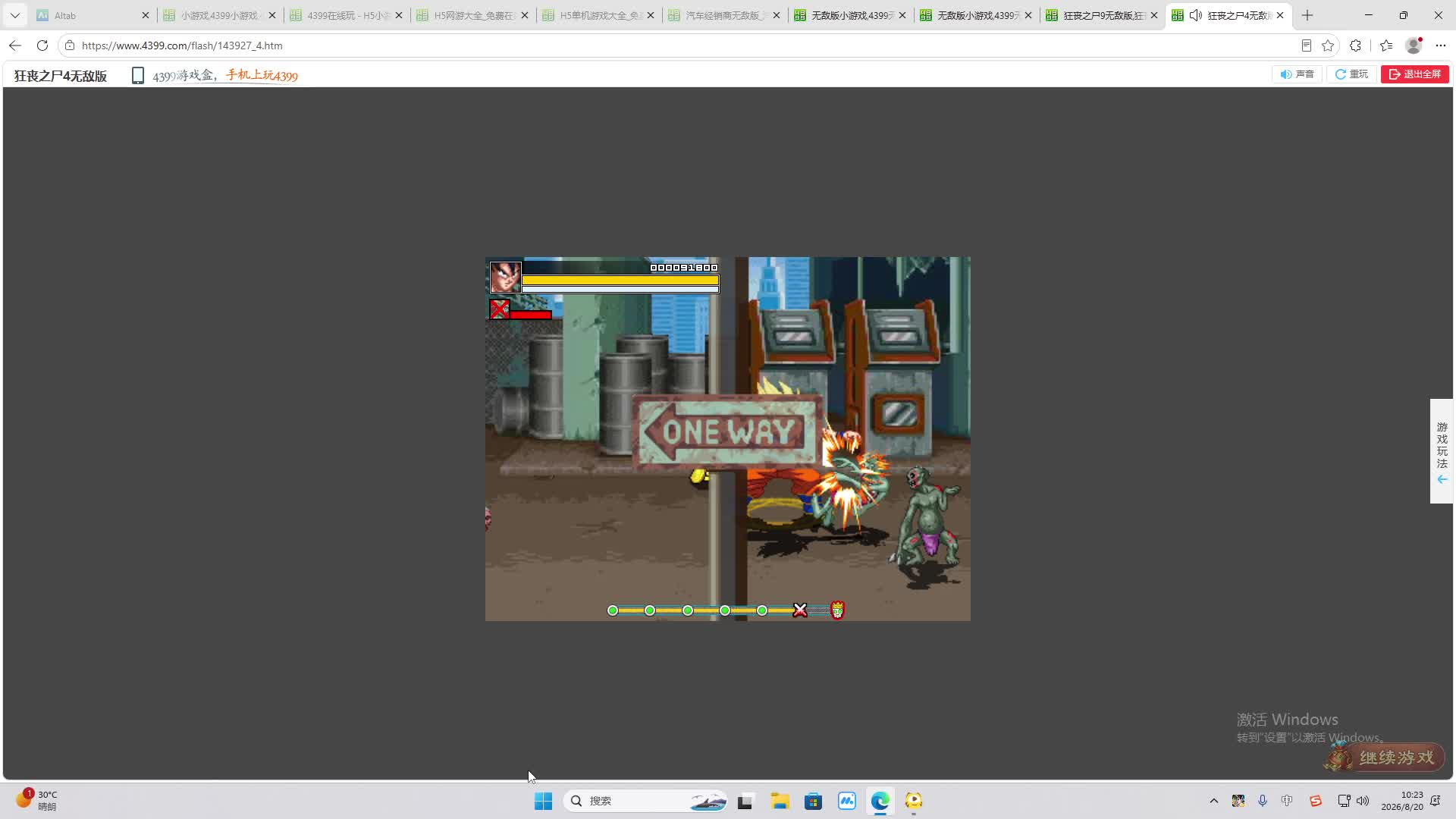Click the red enemy health bar
Image resolution: width=1456 pixels, height=819 pixels.
pos(530,315)
